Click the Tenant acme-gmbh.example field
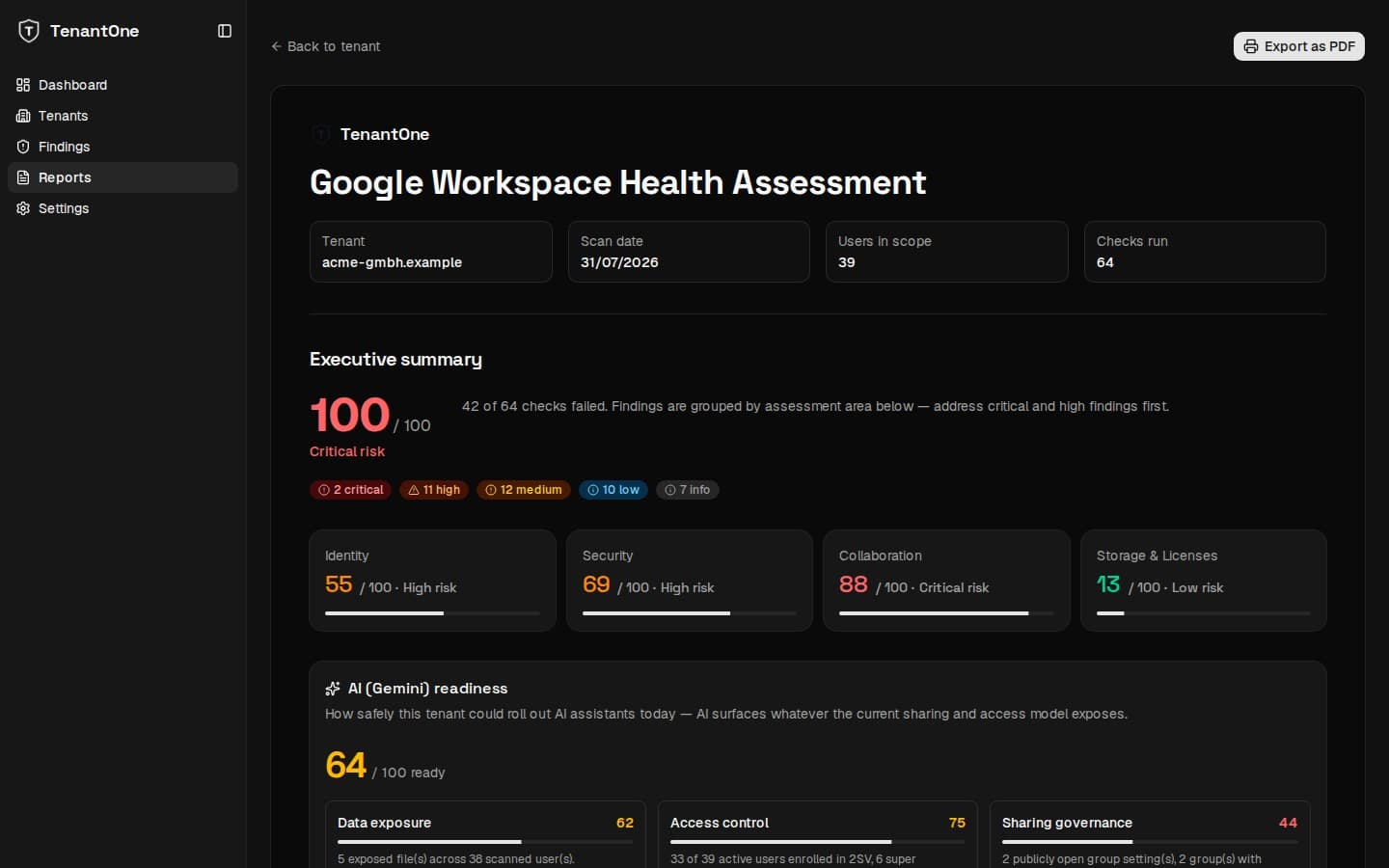 coord(431,252)
